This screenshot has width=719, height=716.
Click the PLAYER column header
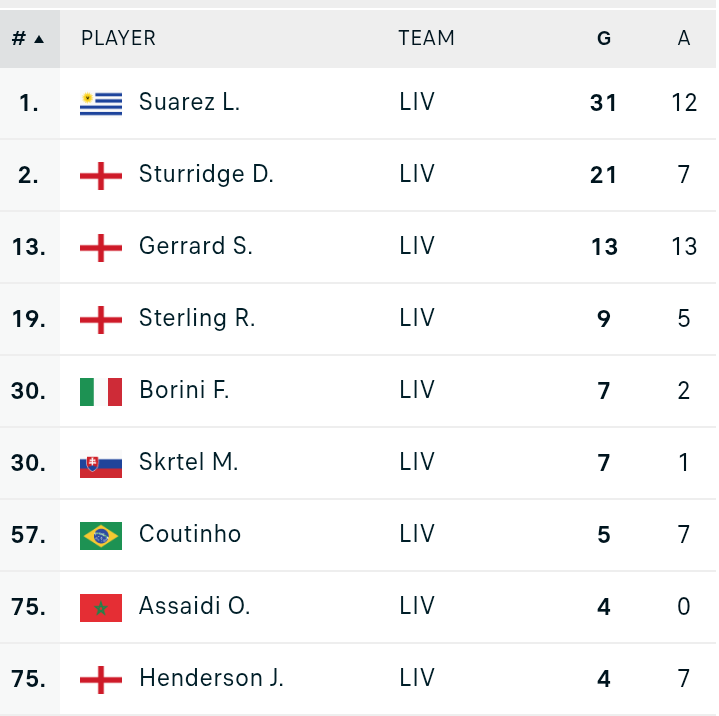point(118,39)
